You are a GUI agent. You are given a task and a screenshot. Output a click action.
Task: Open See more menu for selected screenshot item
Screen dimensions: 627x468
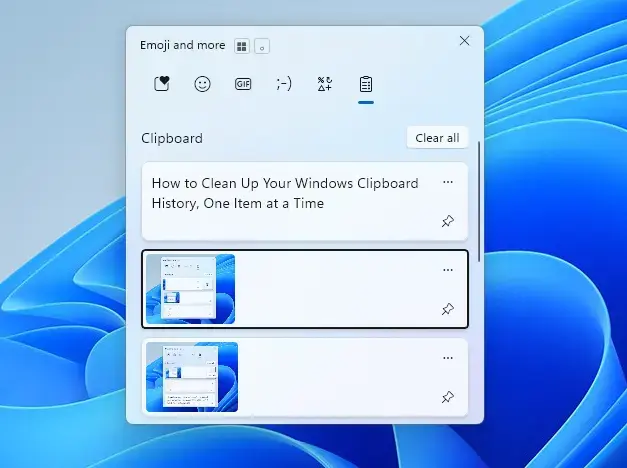[x=448, y=270]
